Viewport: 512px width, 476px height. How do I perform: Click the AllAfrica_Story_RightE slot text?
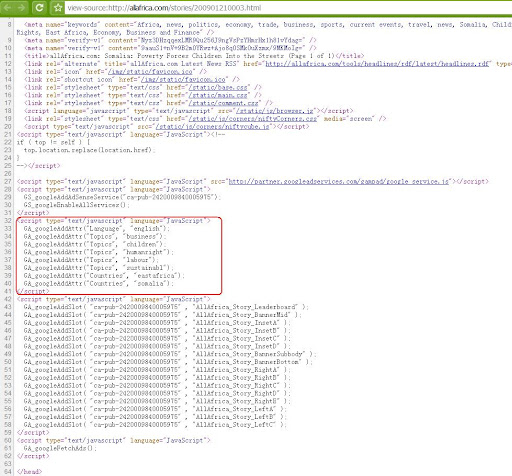tap(236, 401)
